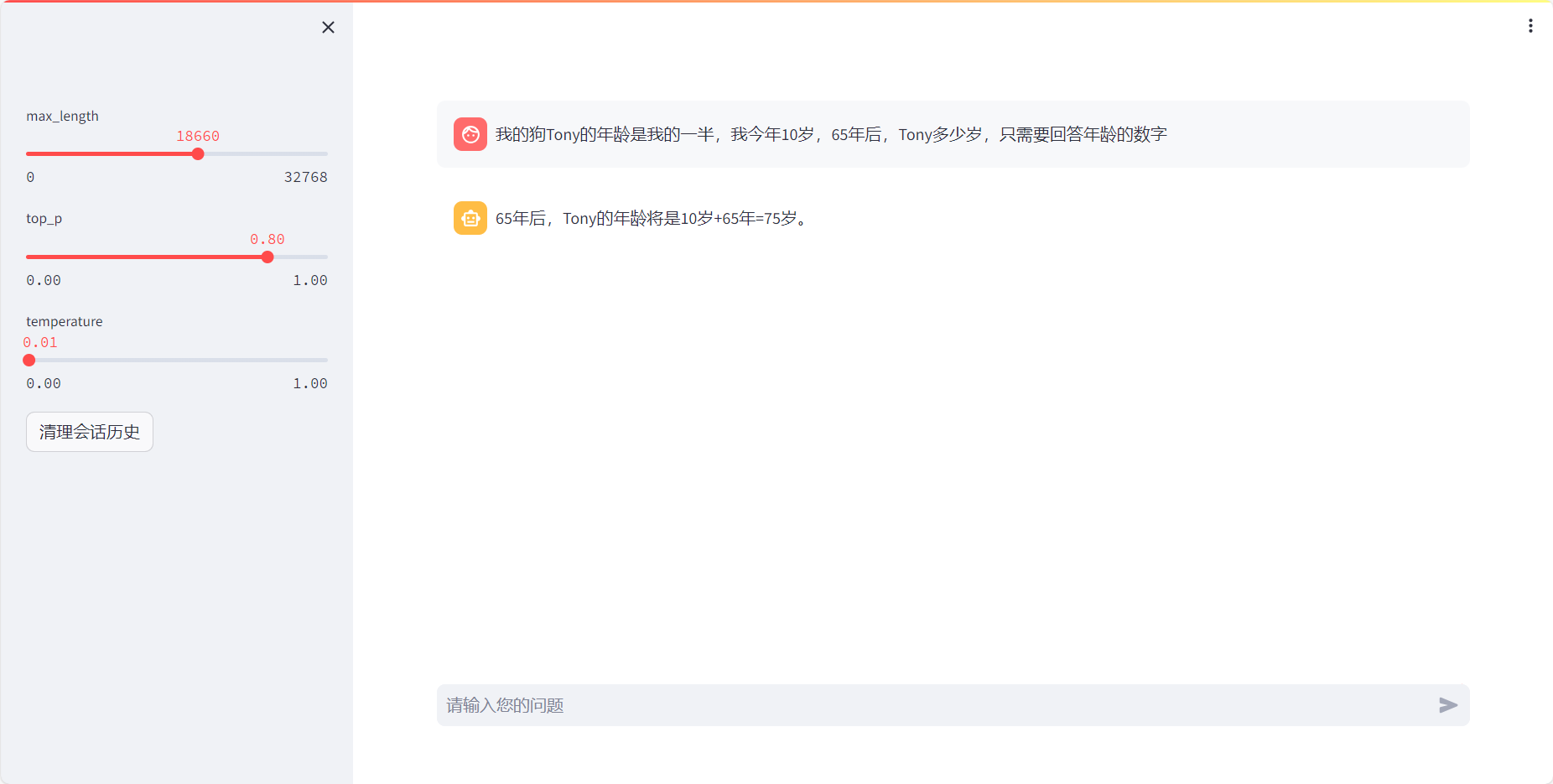
Task: Click the 清理会话历史 button
Action: point(90,432)
